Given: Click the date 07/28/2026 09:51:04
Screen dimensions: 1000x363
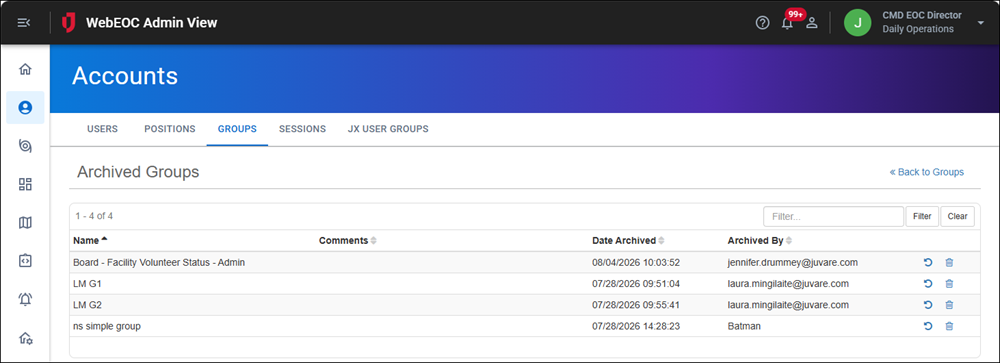Looking at the screenshot, I should (636, 284).
